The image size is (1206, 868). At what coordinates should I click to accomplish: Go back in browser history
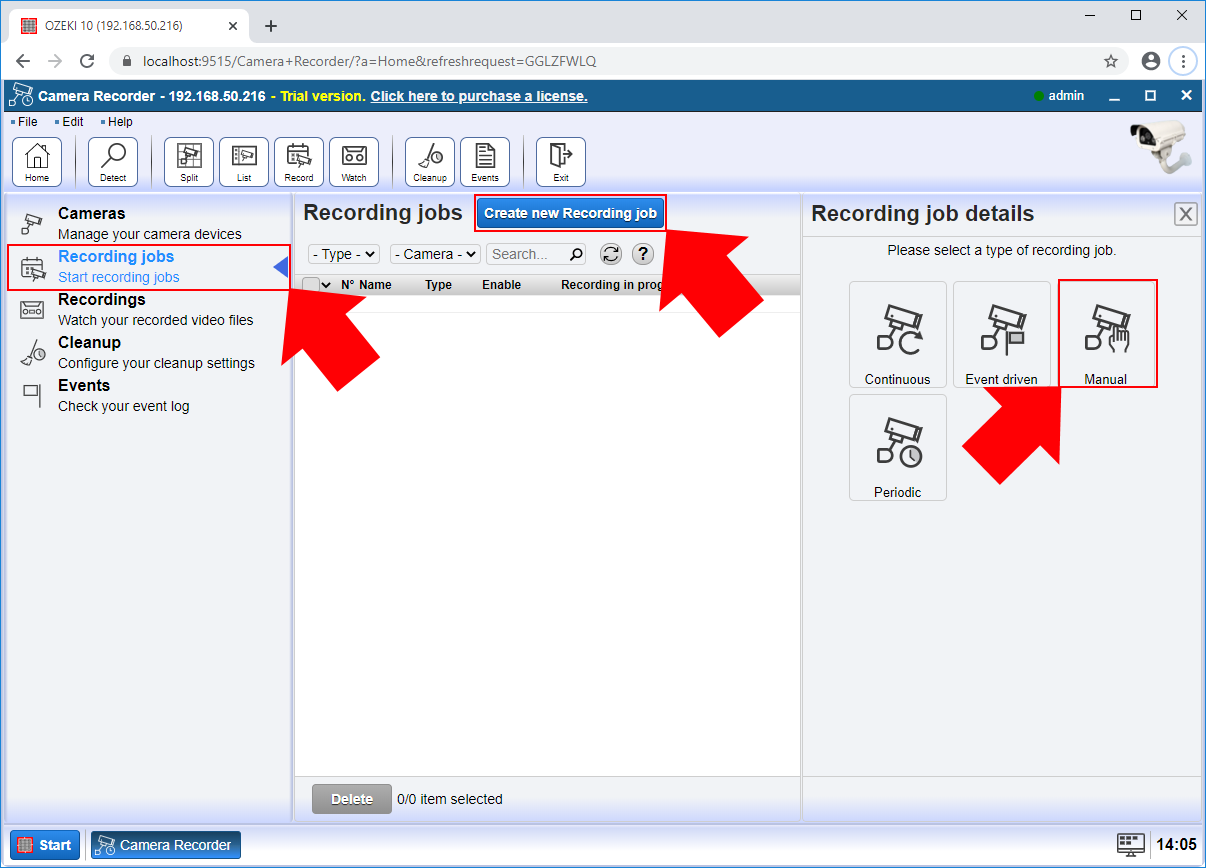coord(23,61)
